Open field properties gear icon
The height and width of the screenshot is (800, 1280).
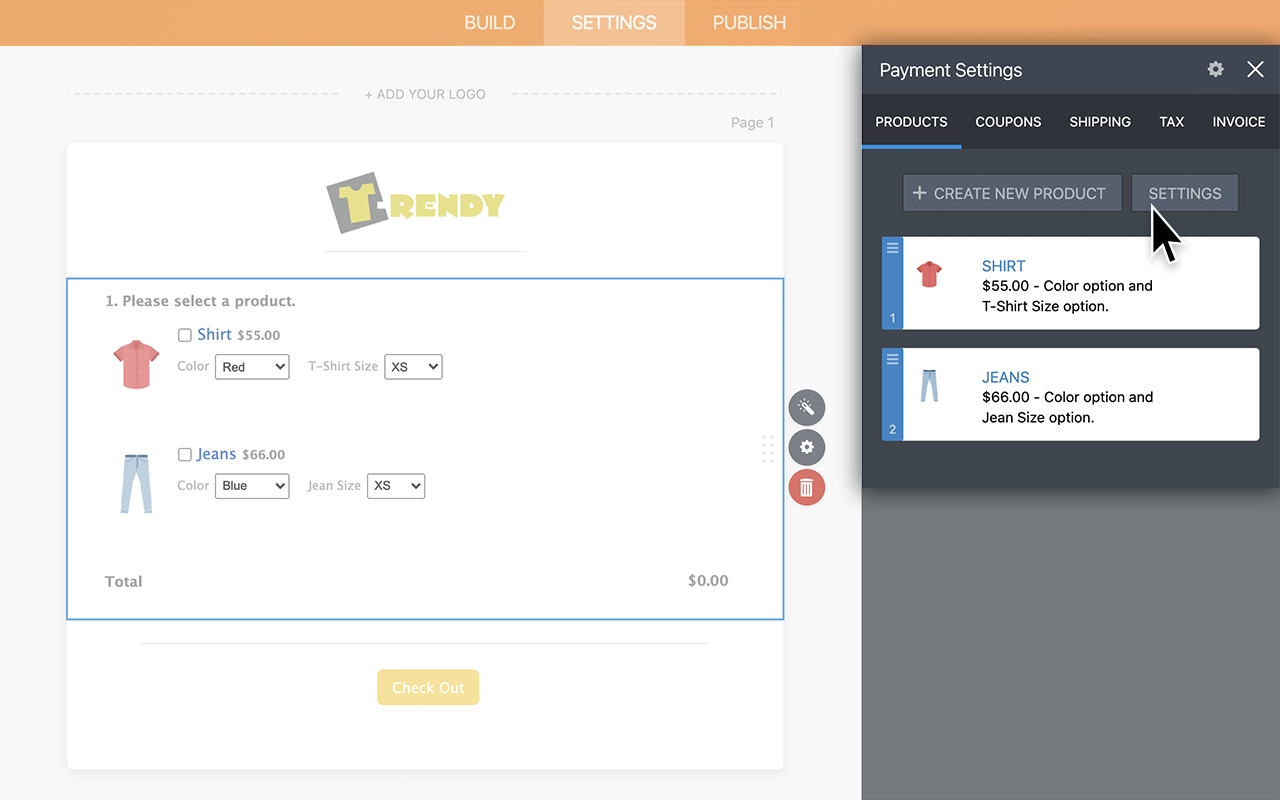[x=806, y=447]
